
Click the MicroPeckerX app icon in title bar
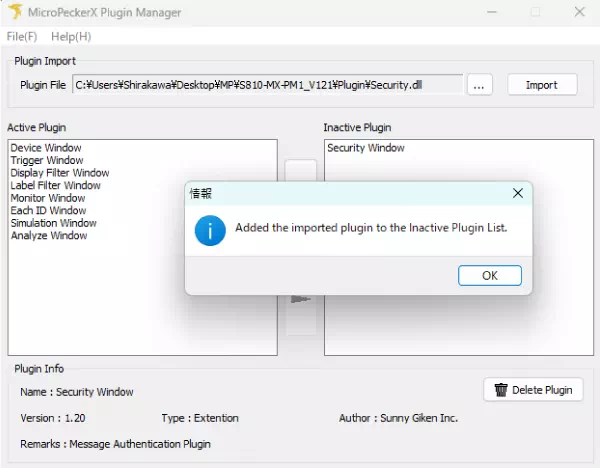click(13, 12)
